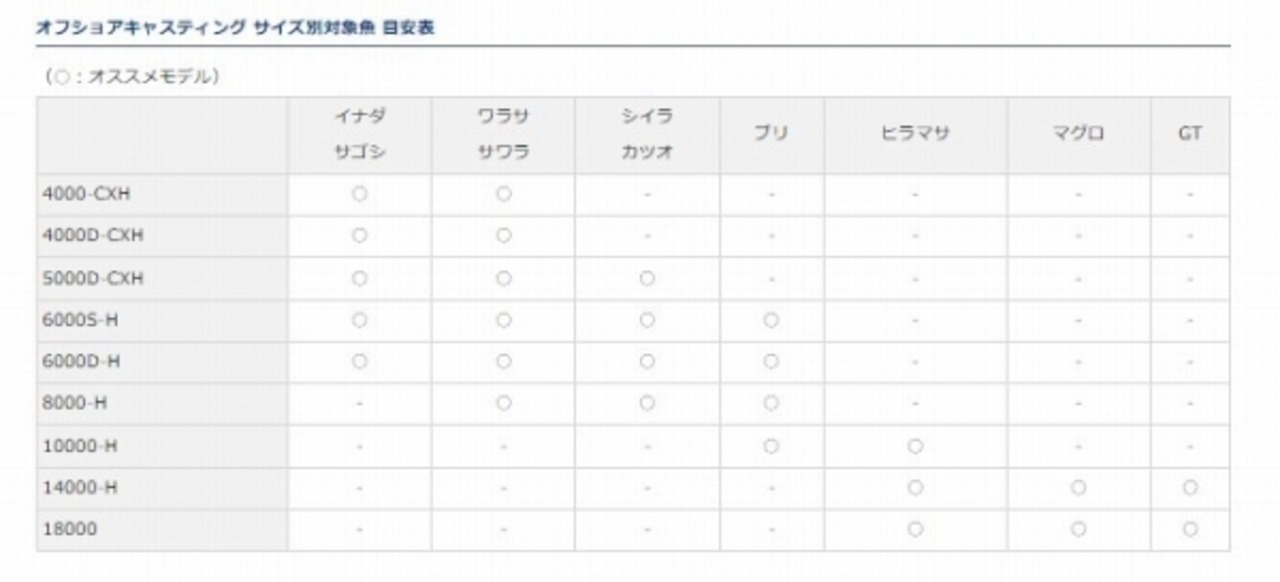This screenshot has width=1280, height=582.
Task: Click the circle mark for 18000 under GT
Action: [1189, 529]
